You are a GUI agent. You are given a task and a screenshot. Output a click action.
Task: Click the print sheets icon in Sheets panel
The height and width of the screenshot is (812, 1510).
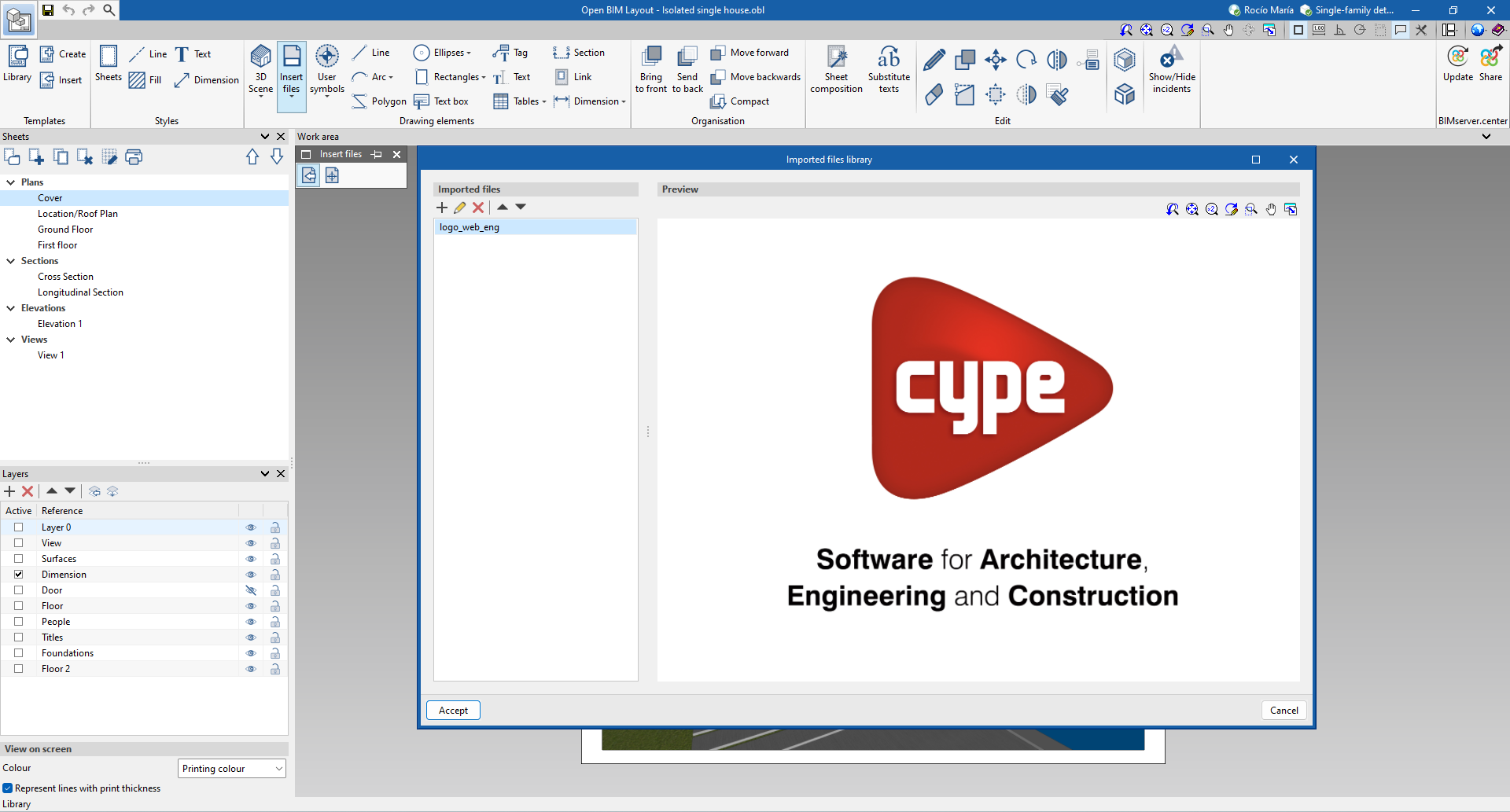click(134, 157)
